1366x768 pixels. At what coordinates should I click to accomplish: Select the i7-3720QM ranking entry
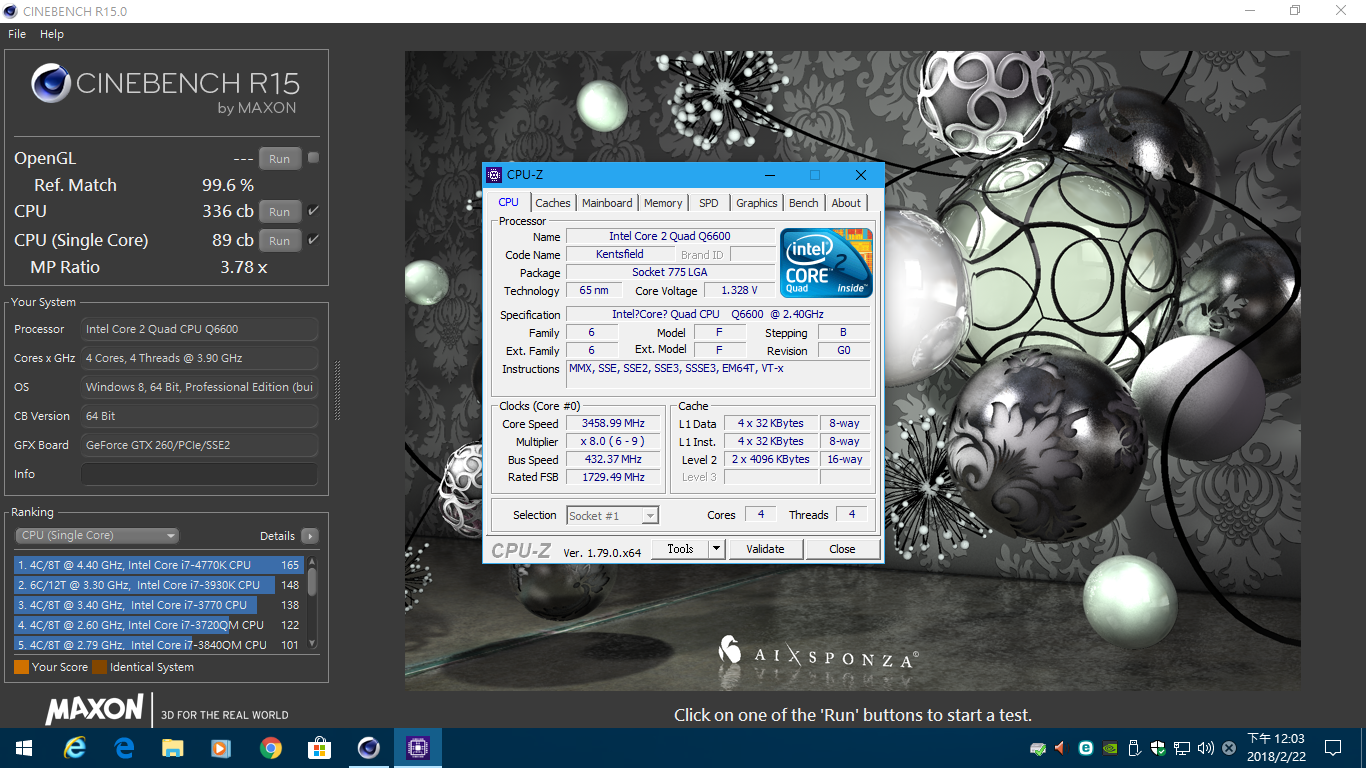[x=159, y=625]
